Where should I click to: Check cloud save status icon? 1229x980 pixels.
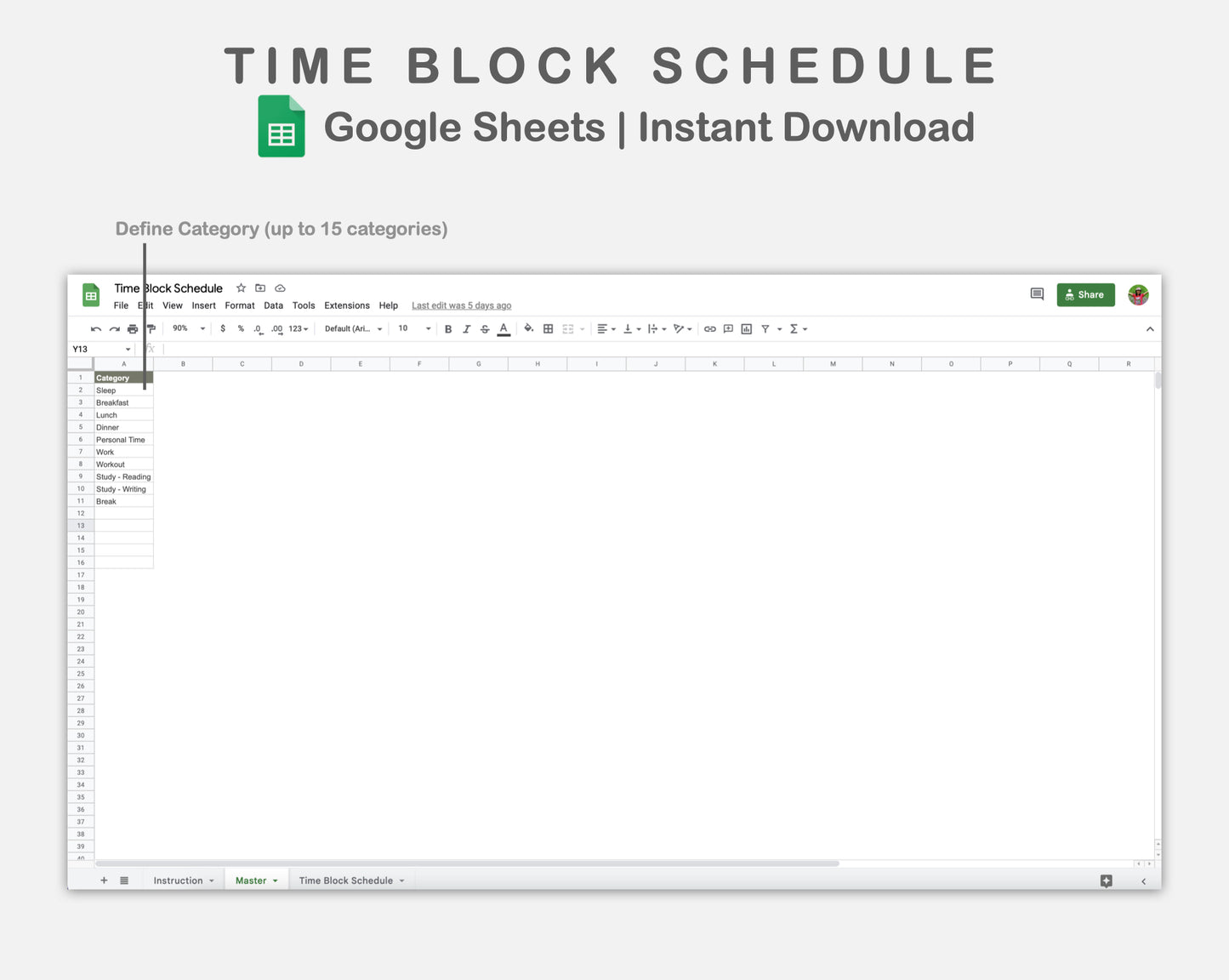point(280,288)
